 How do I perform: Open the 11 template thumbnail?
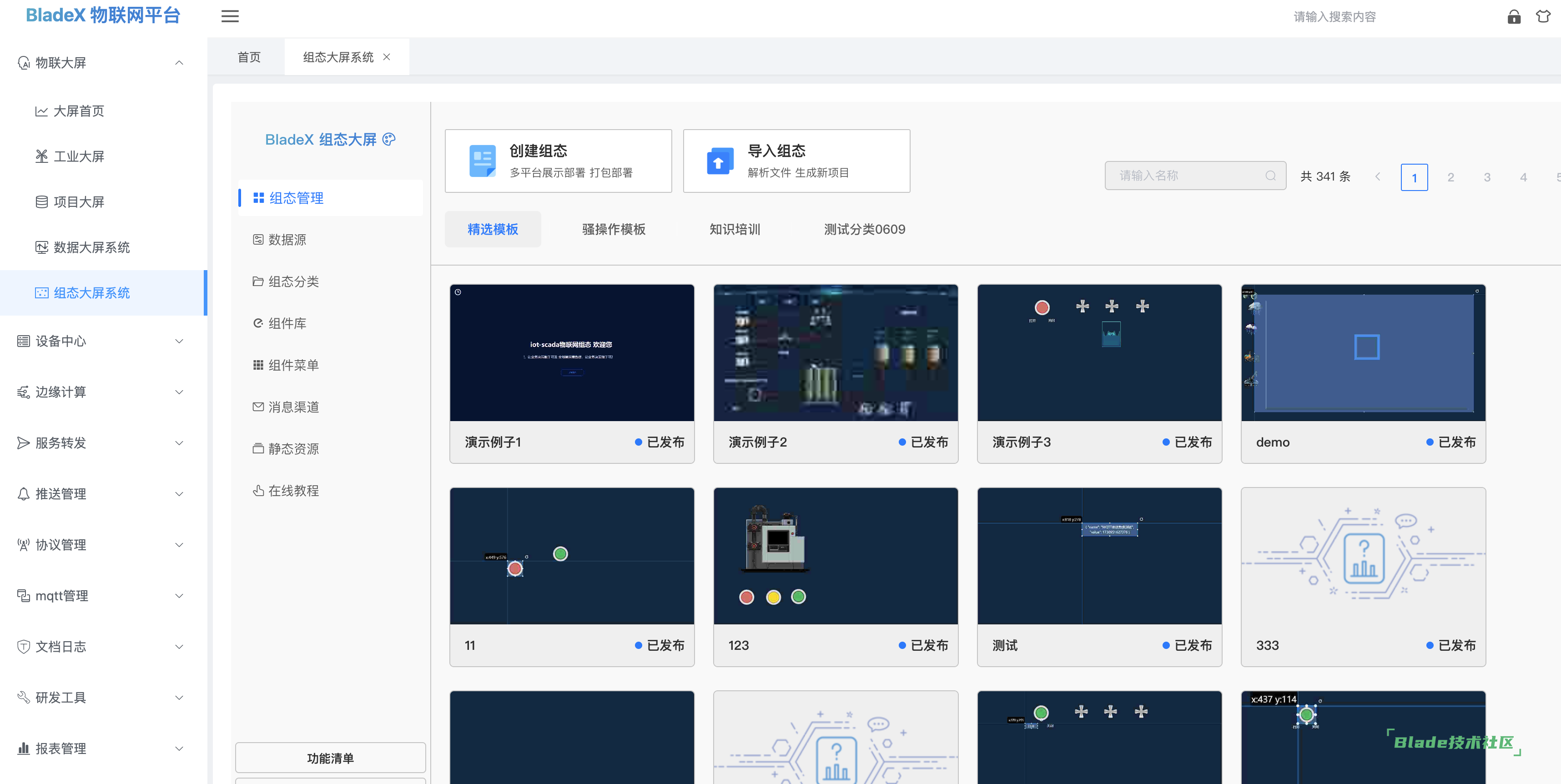pyautogui.click(x=571, y=556)
